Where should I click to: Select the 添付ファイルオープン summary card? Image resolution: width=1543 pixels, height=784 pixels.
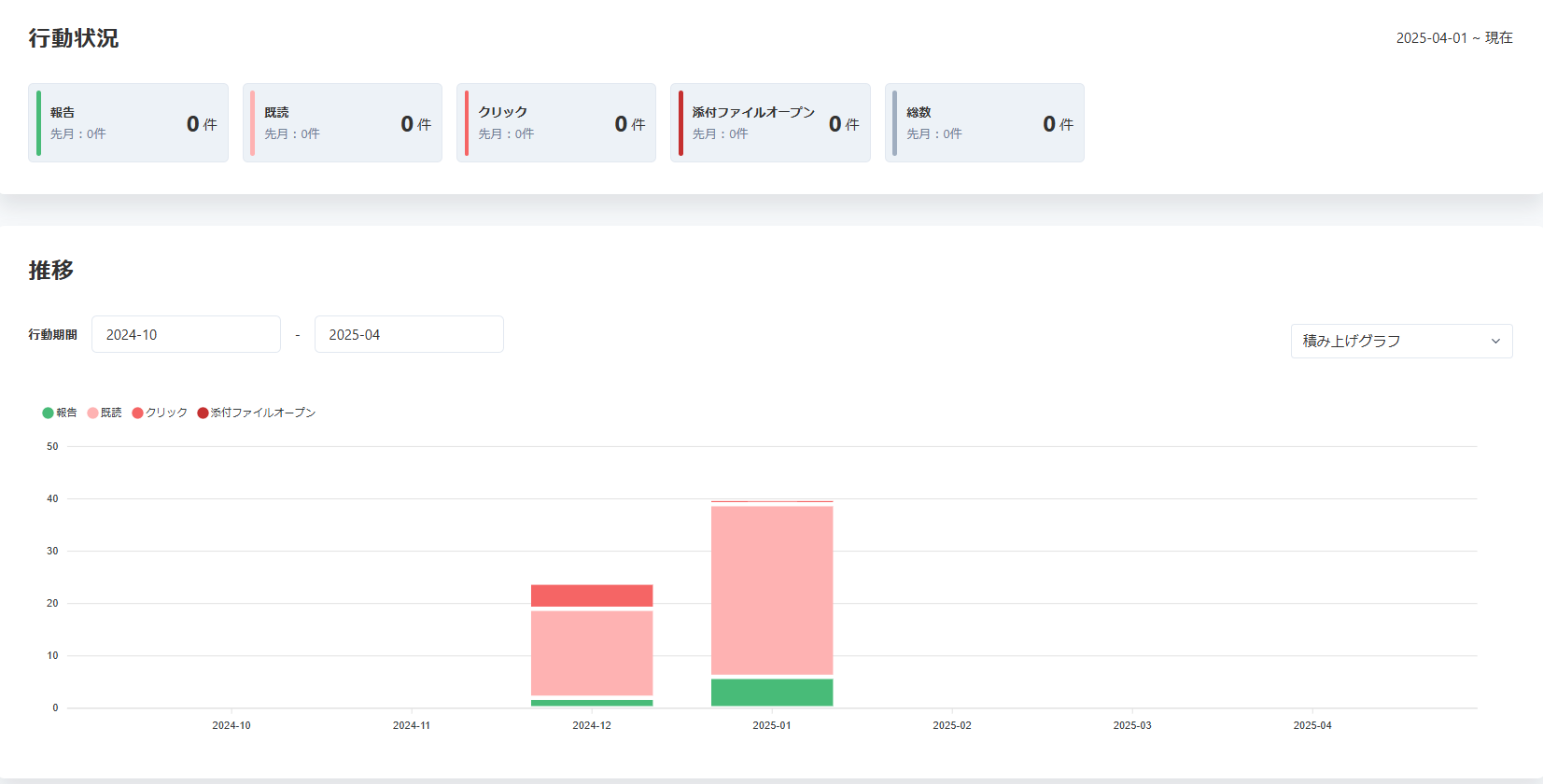[770, 123]
